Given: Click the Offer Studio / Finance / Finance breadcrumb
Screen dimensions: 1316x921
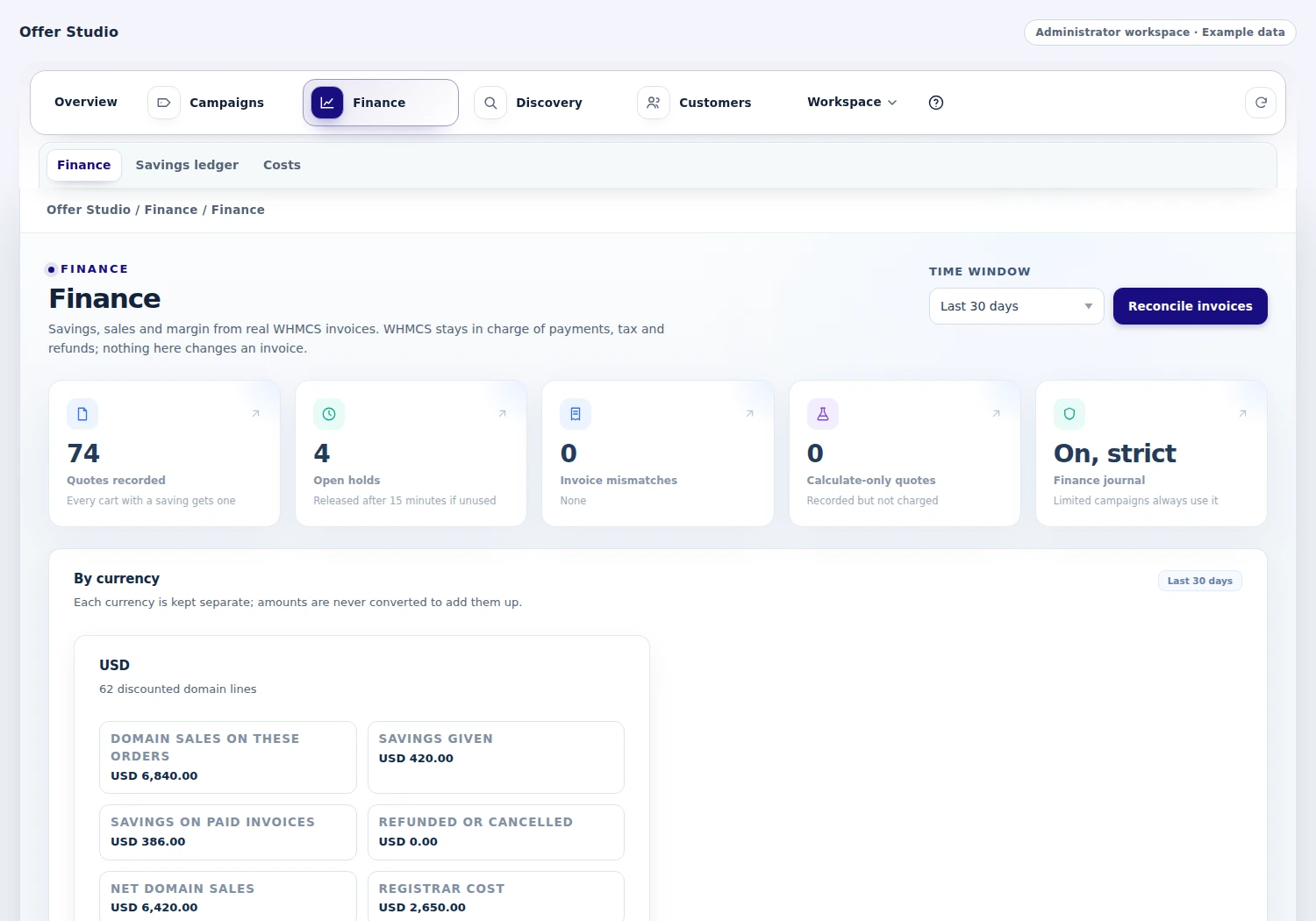Looking at the screenshot, I should point(155,210).
